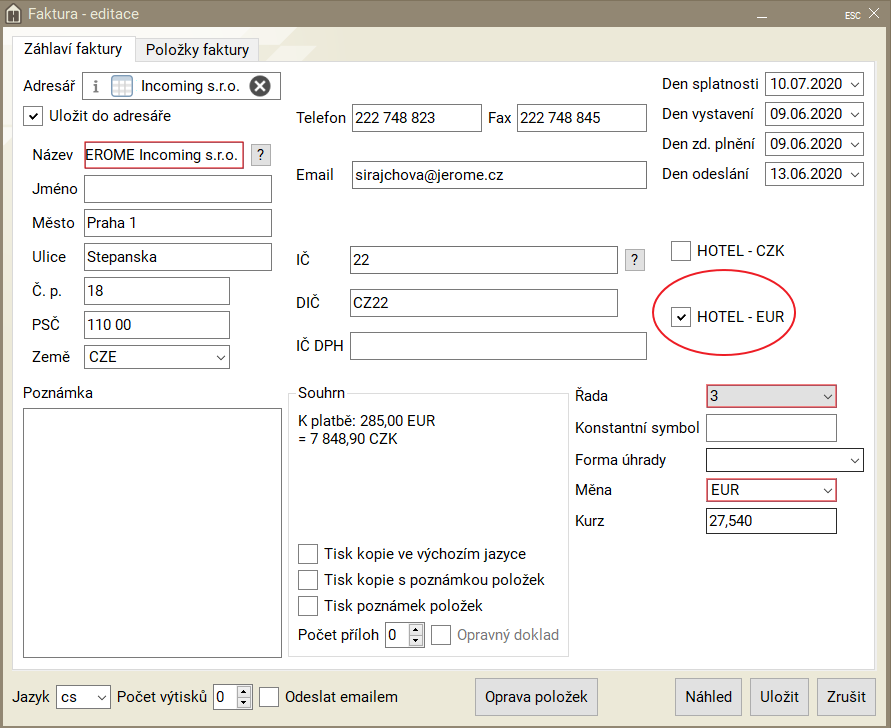Decrease Počet výtisků with down arrow
The width and height of the screenshot is (891, 728).
[244, 703]
